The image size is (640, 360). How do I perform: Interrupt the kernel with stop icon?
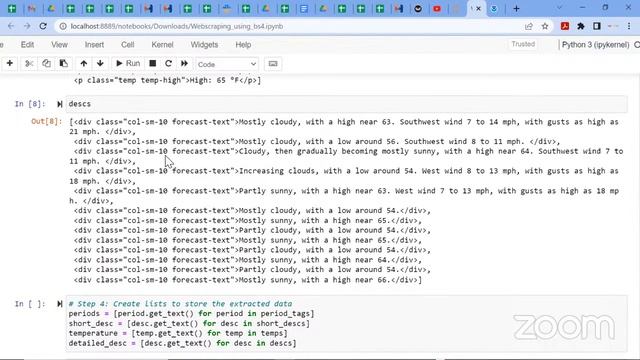point(153,64)
